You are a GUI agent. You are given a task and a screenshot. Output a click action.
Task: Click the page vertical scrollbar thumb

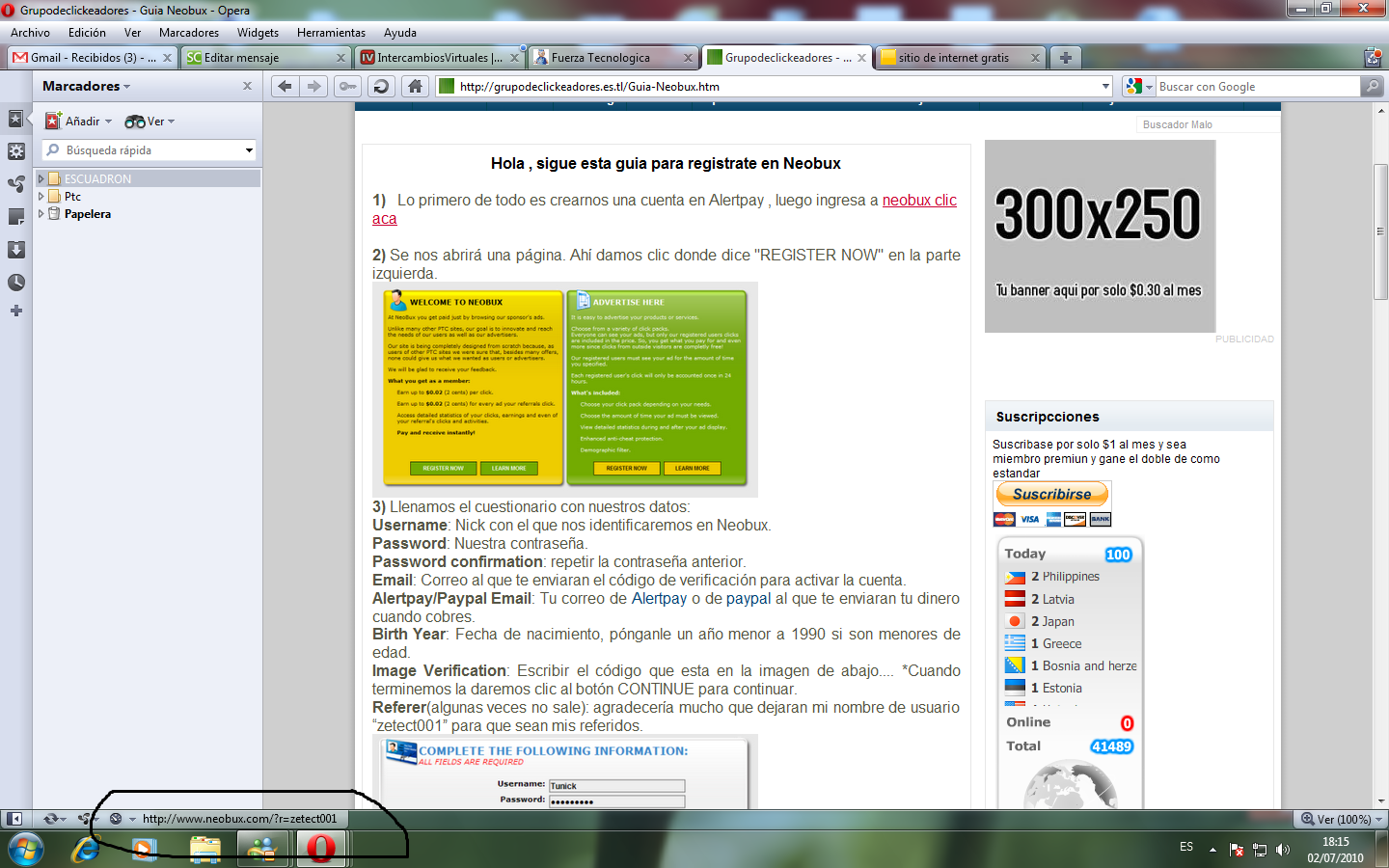(x=1381, y=231)
